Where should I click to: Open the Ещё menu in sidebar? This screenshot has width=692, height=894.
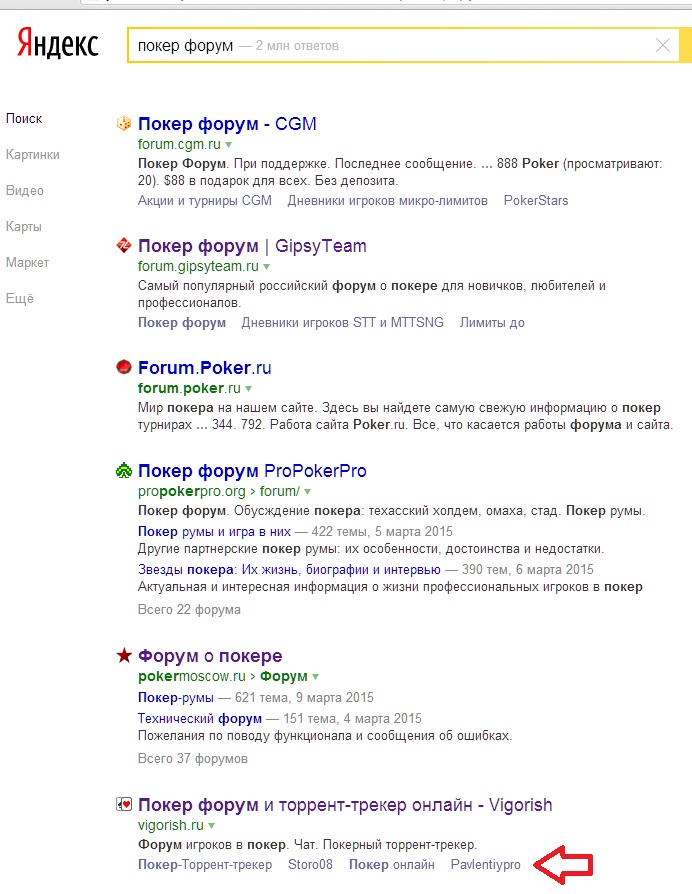point(20,298)
